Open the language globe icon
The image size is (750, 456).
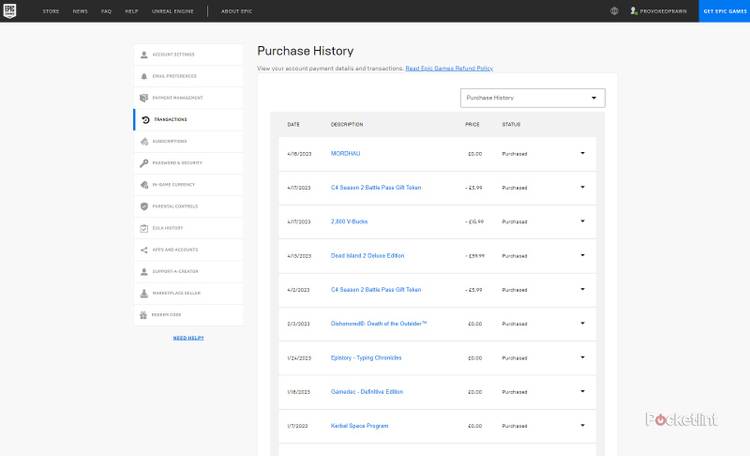pyautogui.click(x=614, y=11)
